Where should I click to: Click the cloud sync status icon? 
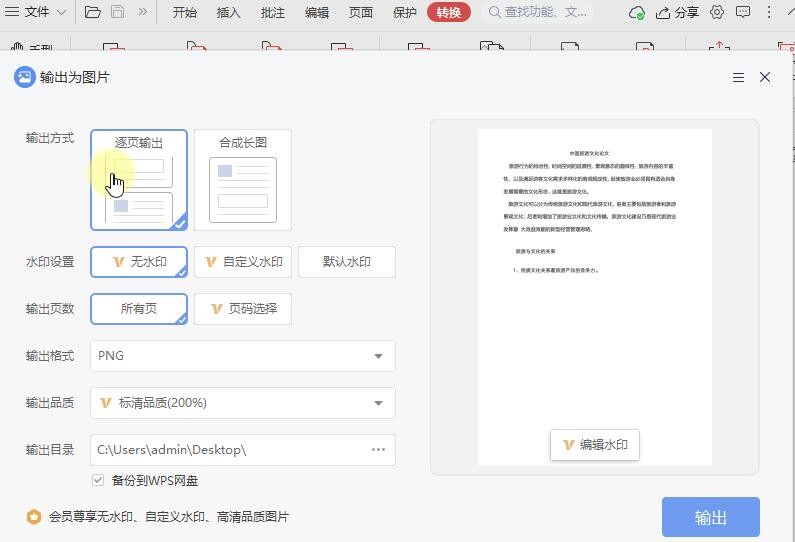pyautogui.click(x=637, y=13)
